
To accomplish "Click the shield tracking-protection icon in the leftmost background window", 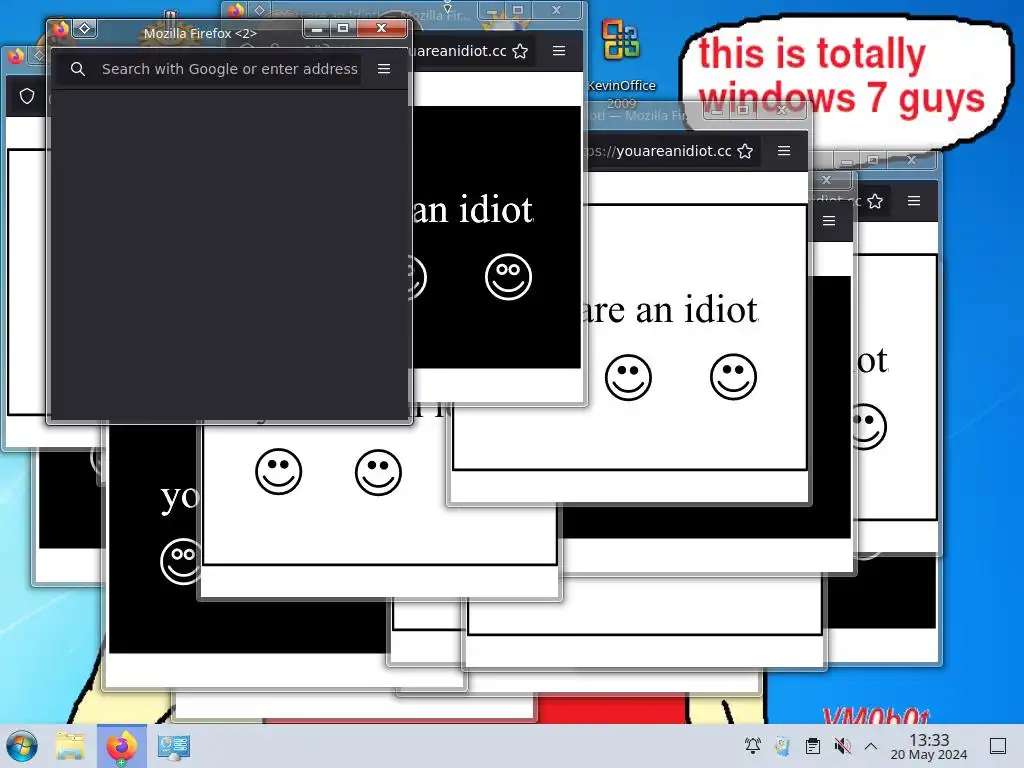I will point(27,97).
